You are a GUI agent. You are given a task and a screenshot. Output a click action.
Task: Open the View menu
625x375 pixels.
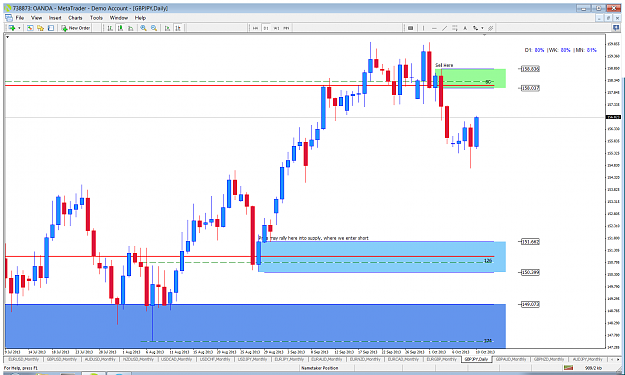[36, 18]
